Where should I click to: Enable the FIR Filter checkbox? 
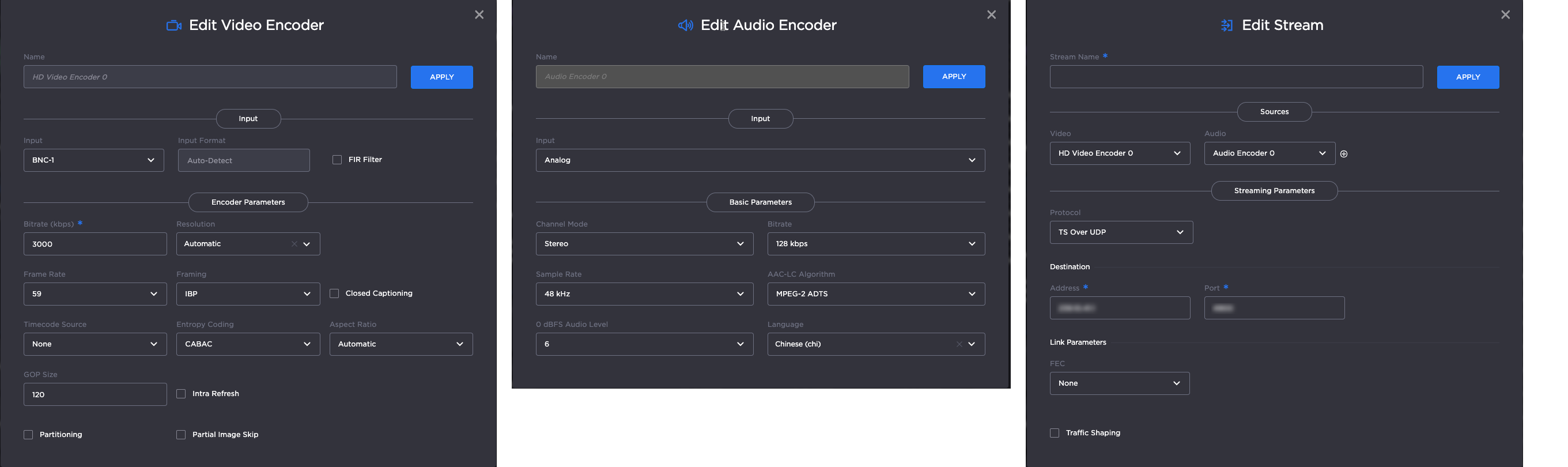pyautogui.click(x=337, y=160)
